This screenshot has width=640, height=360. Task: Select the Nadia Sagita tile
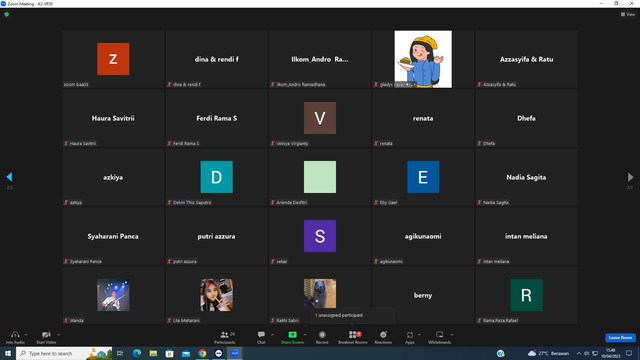pyautogui.click(x=526, y=177)
